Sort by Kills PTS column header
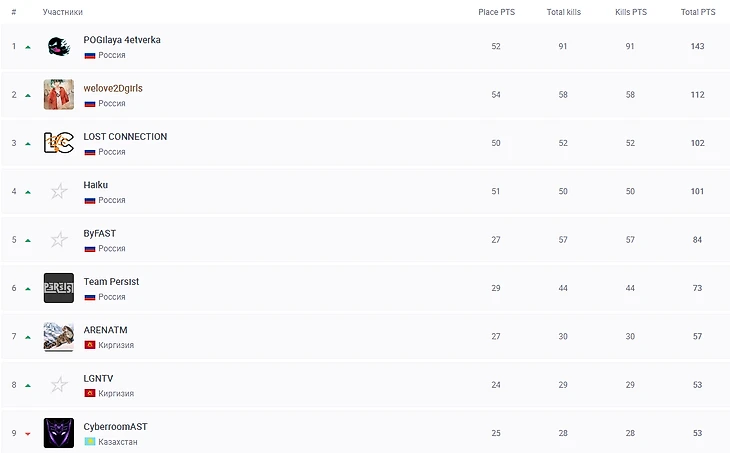This screenshot has width=730, height=453. (x=630, y=12)
